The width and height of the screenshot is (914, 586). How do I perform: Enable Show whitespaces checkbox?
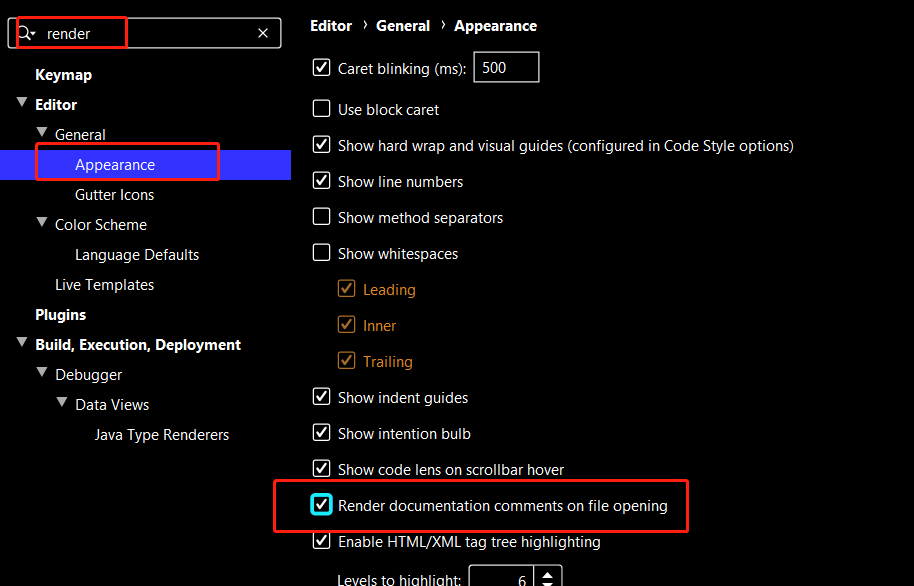click(321, 253)
